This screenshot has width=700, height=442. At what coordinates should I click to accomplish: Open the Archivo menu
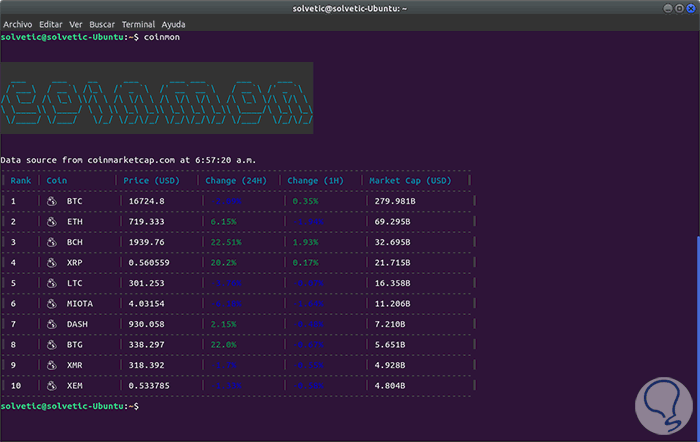[x=19, y=23]
